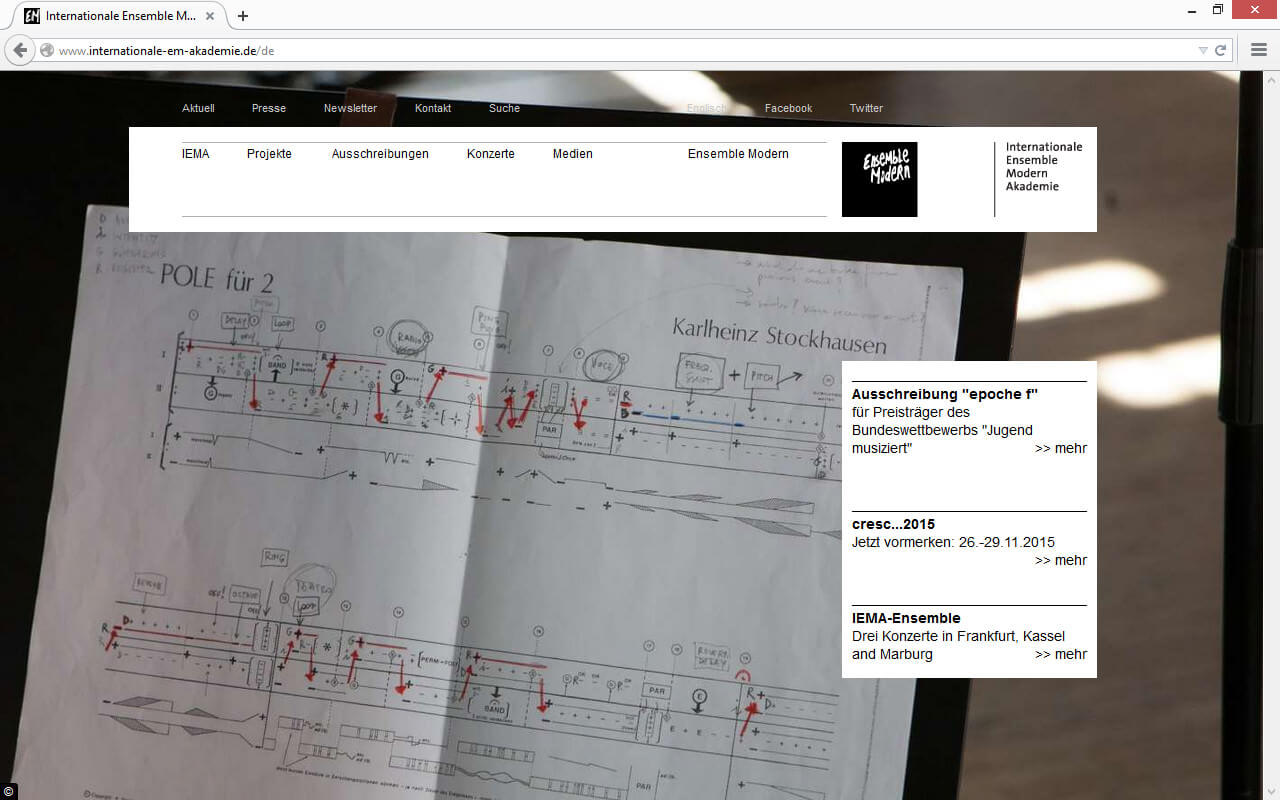This screenshot has height=800, width=1280.
Task: Open the Ensemble Modern menu item
Action: tap(738, 154)
